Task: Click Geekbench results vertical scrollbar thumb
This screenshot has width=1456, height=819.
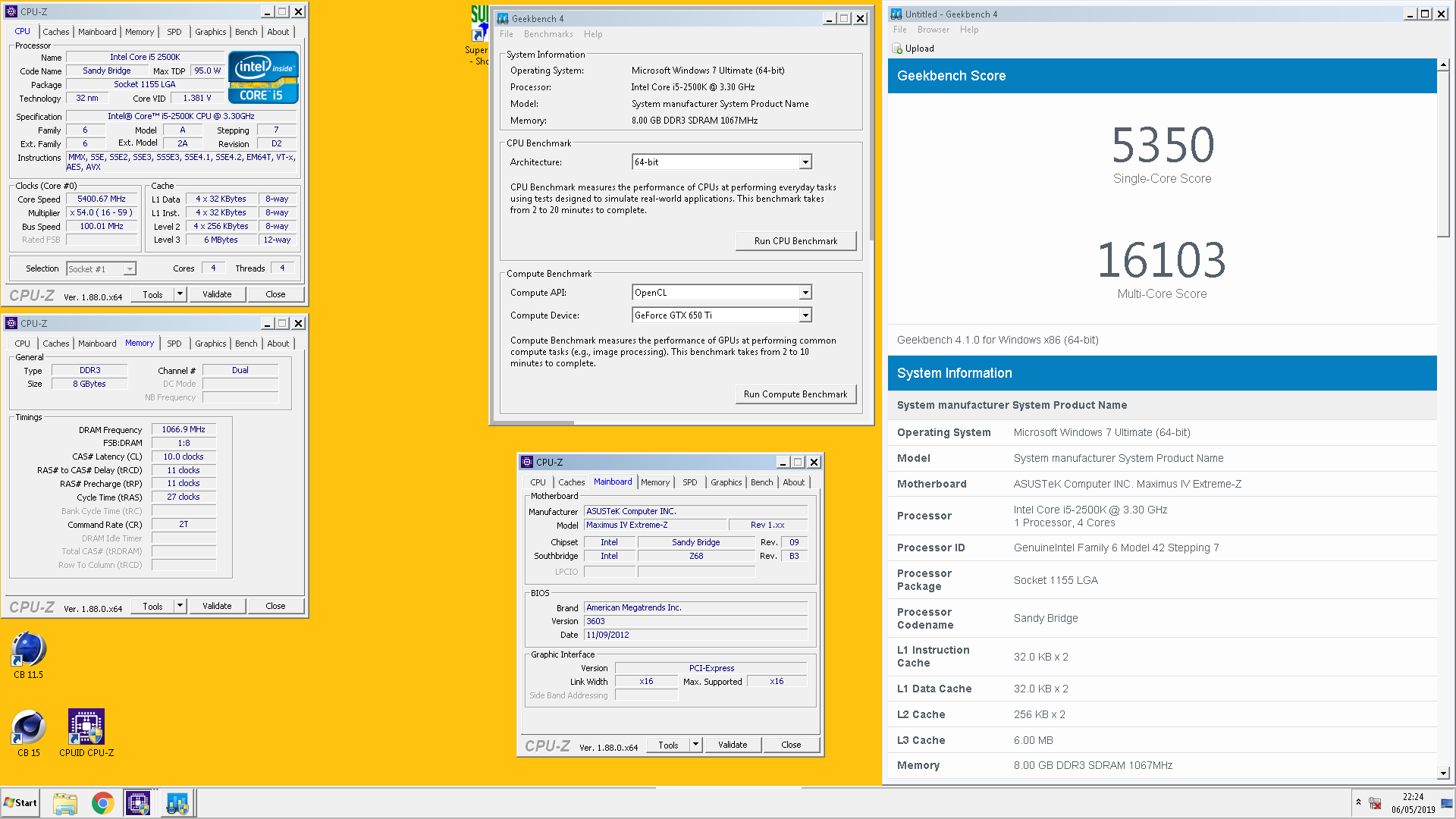Action: pyautogui.click(x=1443, y=155)
